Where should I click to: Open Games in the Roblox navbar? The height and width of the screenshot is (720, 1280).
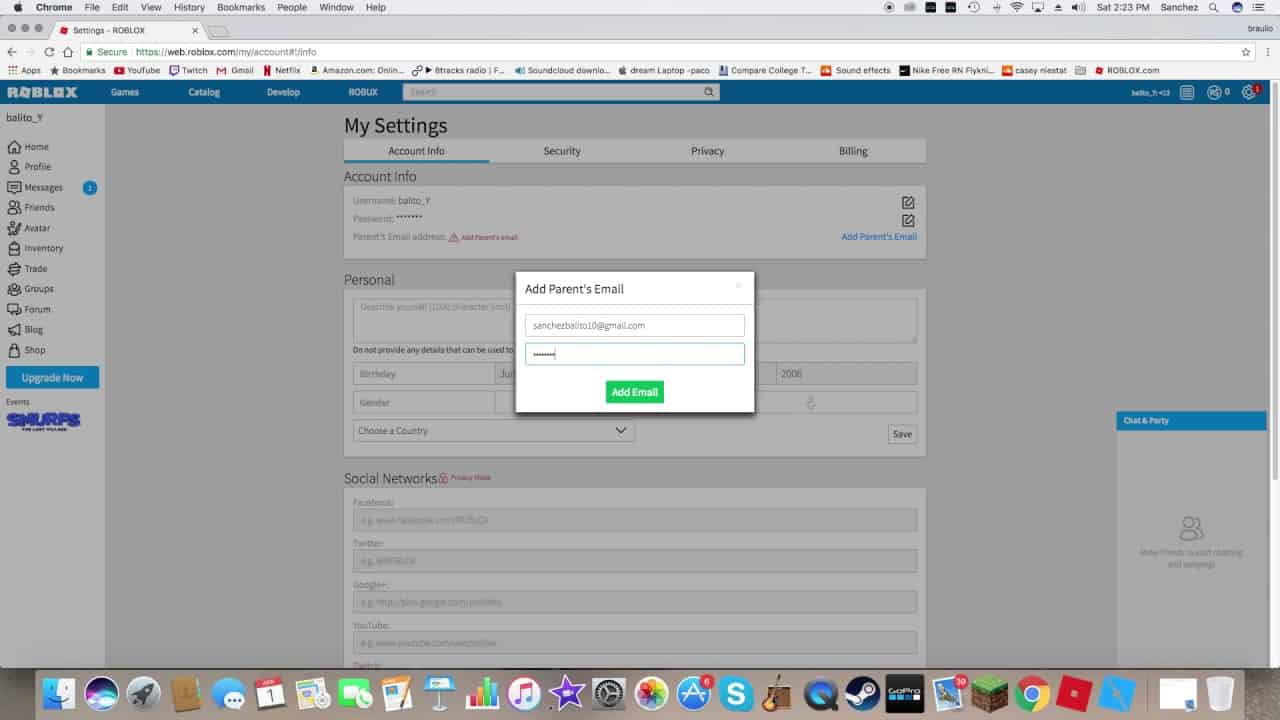[125, 92]
